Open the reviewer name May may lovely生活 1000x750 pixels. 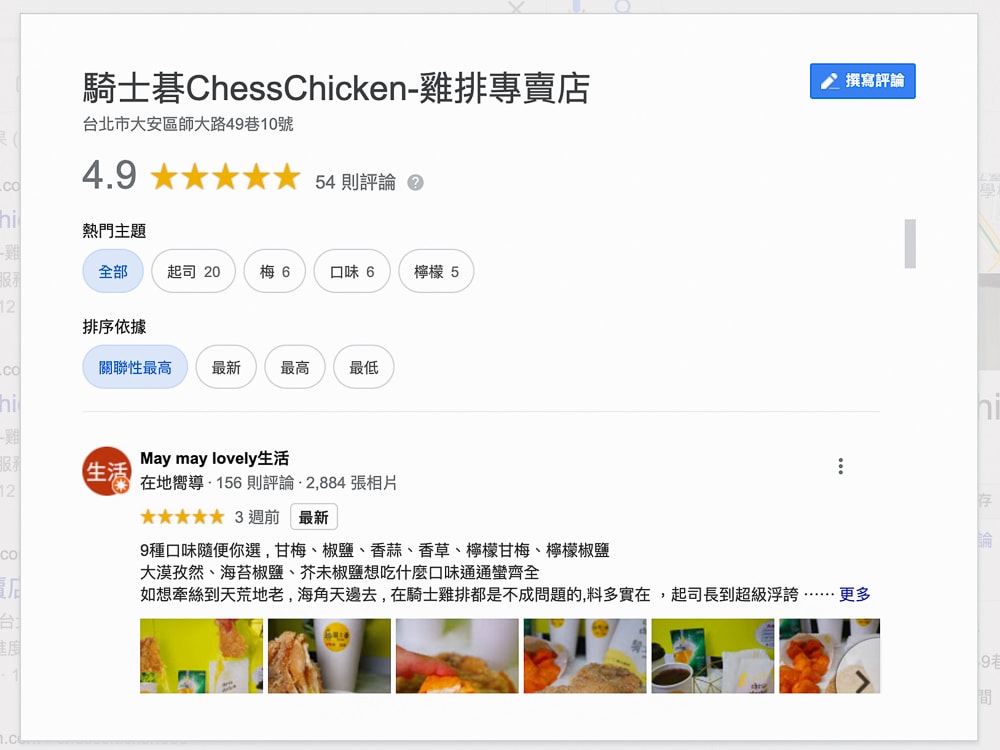coord(214,459)
